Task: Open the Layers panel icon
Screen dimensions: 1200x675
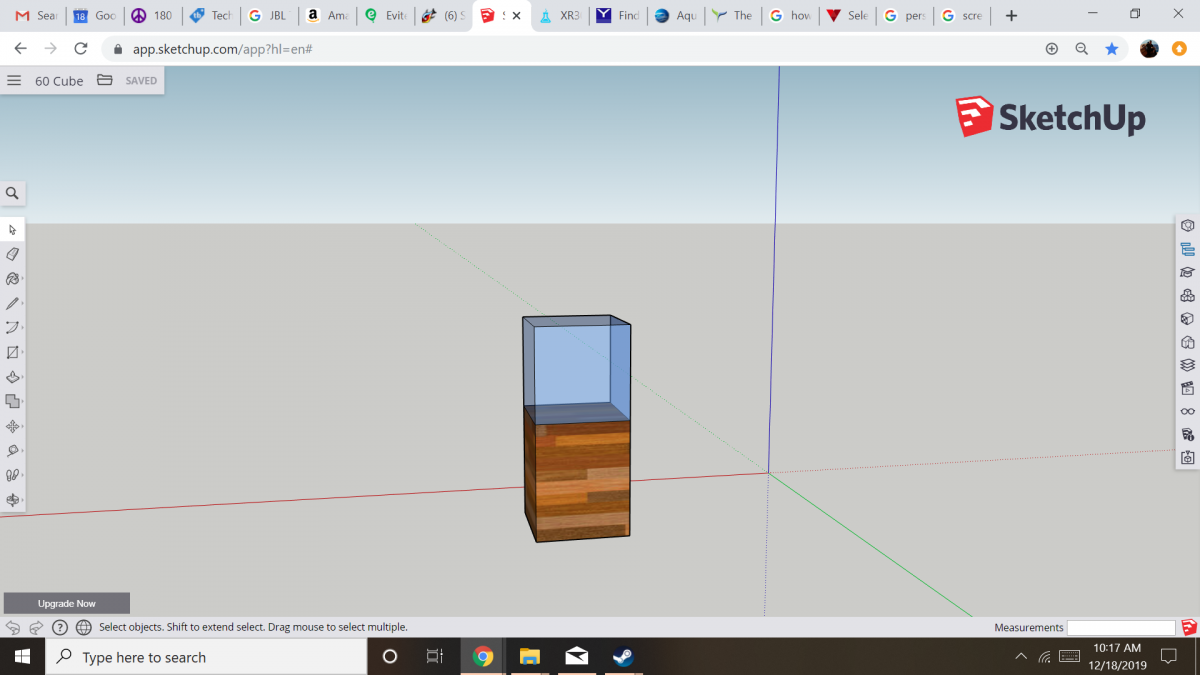Action: 1187,365
